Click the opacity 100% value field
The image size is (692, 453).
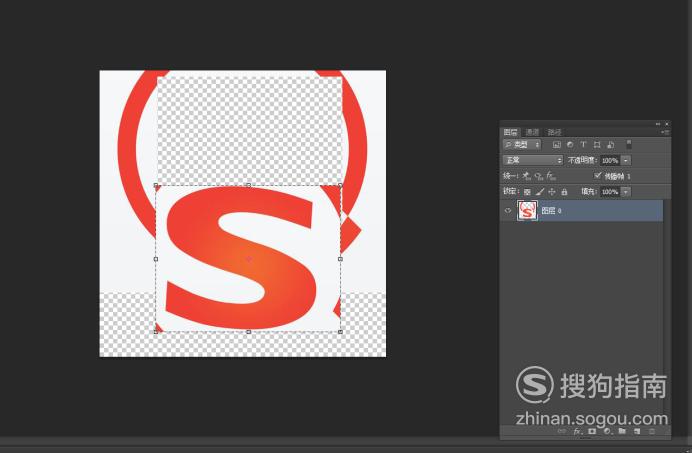coord(610,160)
